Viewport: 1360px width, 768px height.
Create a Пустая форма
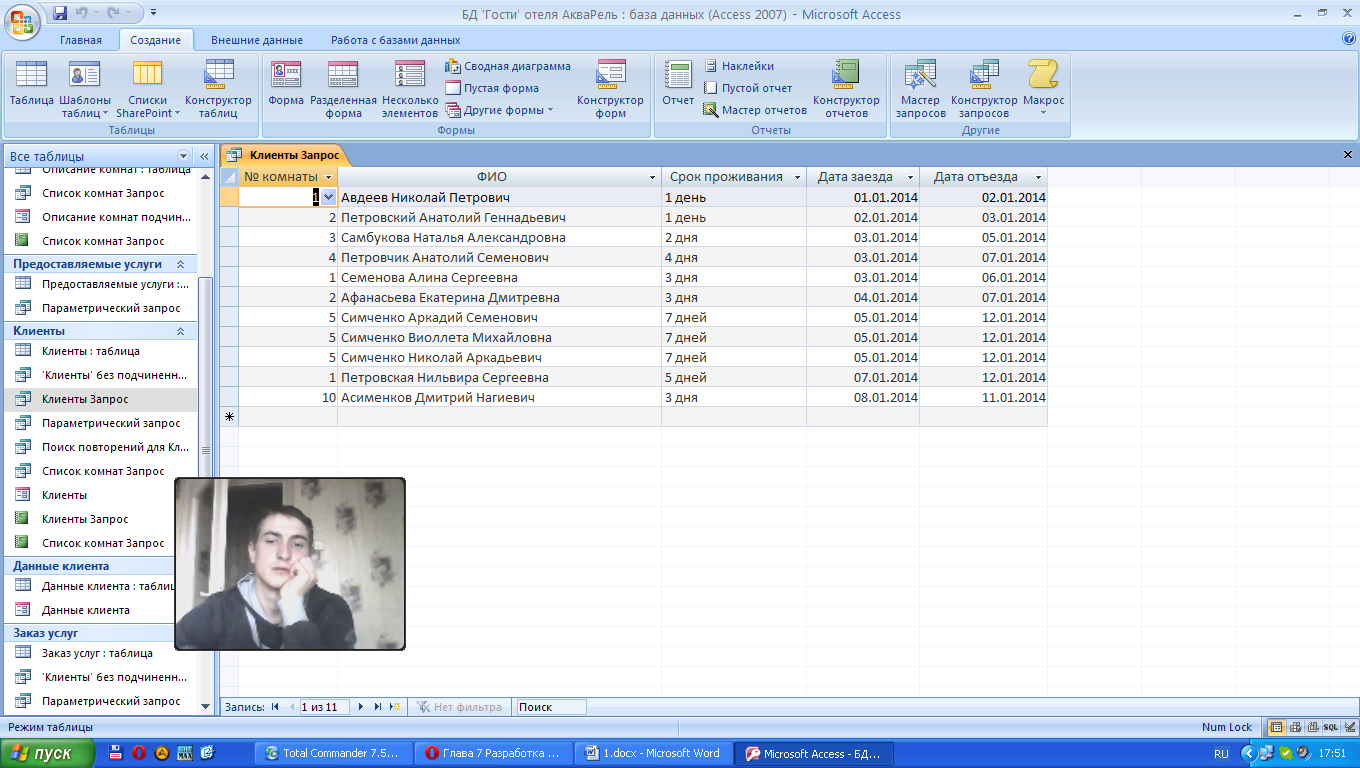[492, 88]
